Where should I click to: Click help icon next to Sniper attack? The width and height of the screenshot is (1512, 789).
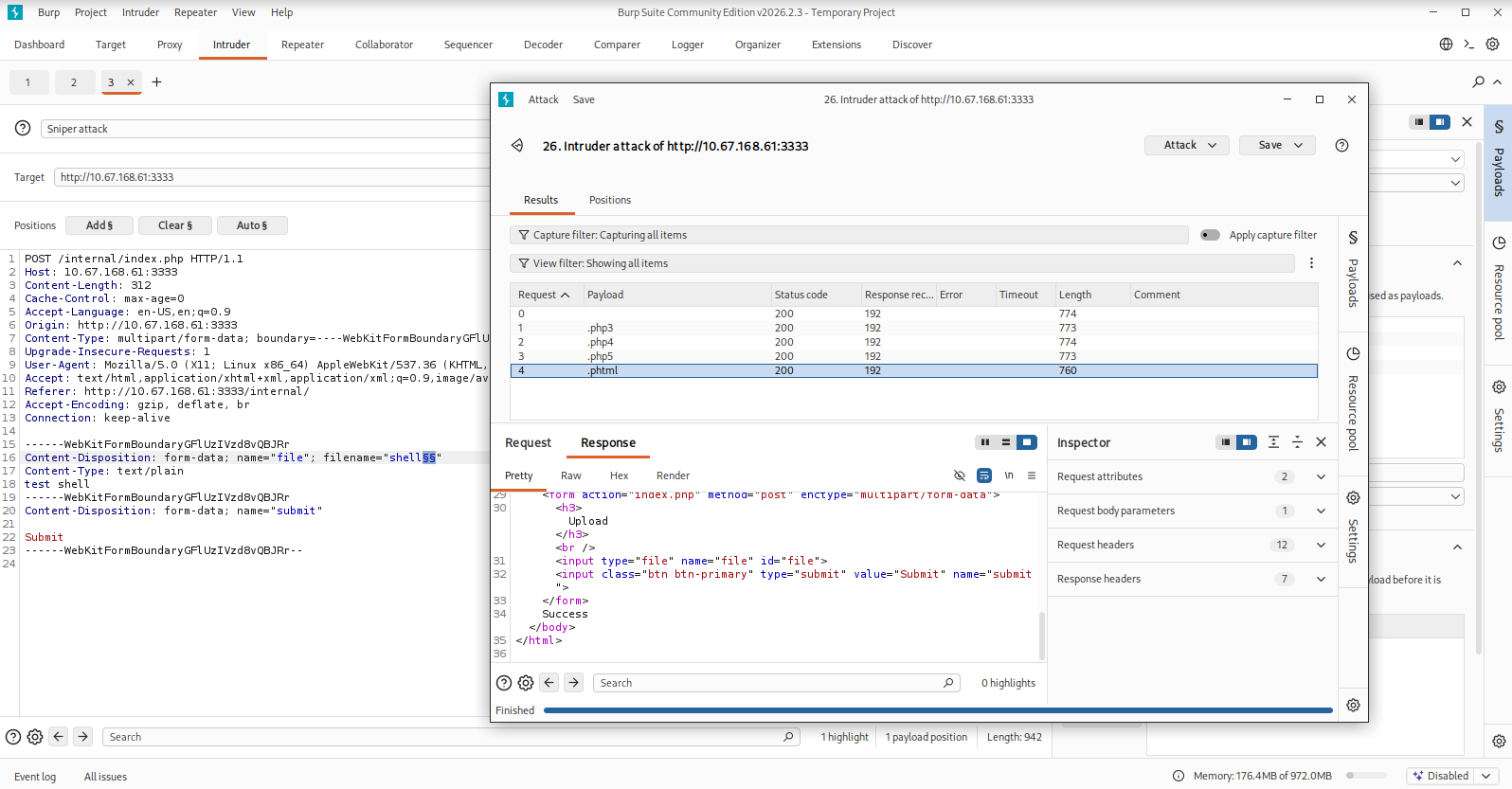click(23, 128)
